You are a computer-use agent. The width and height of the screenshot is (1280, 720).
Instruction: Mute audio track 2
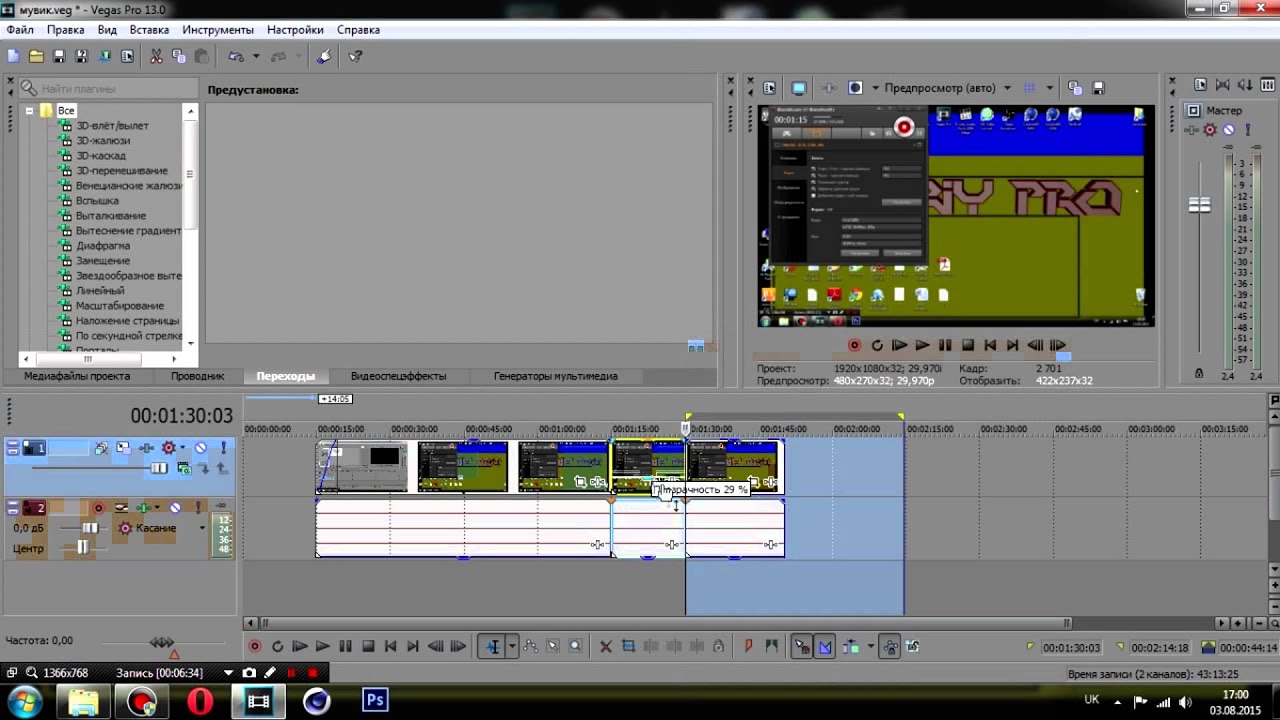point(176,508)
